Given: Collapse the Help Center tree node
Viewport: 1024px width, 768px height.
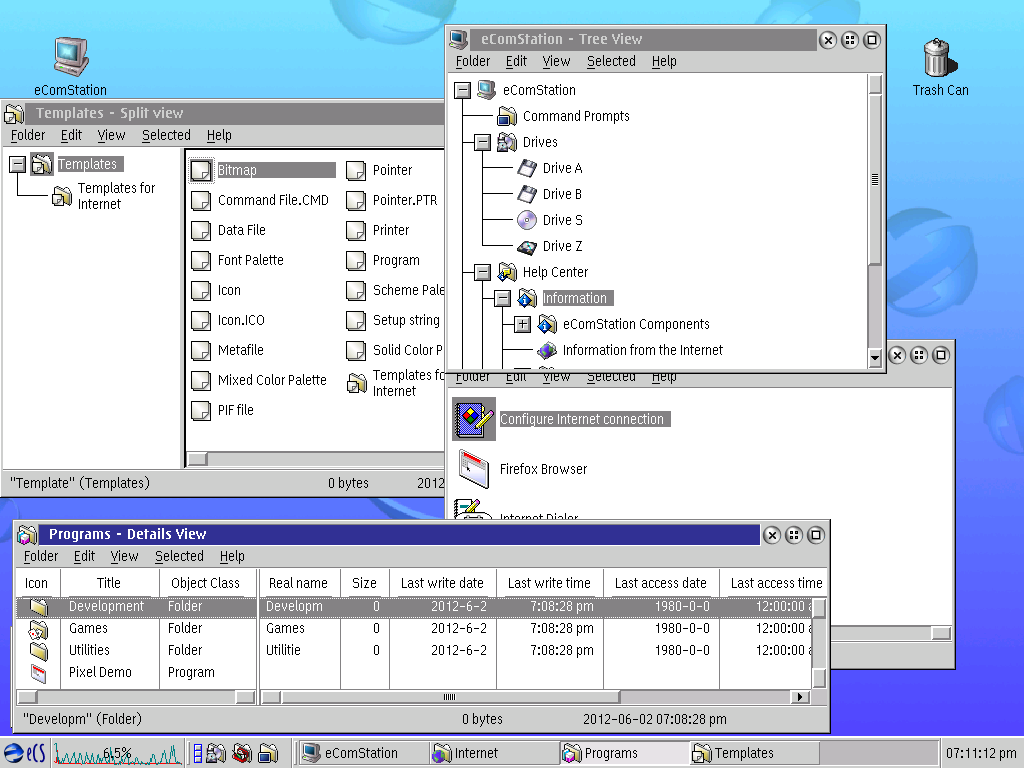Looking at the screenshot, I should point(482,272).
